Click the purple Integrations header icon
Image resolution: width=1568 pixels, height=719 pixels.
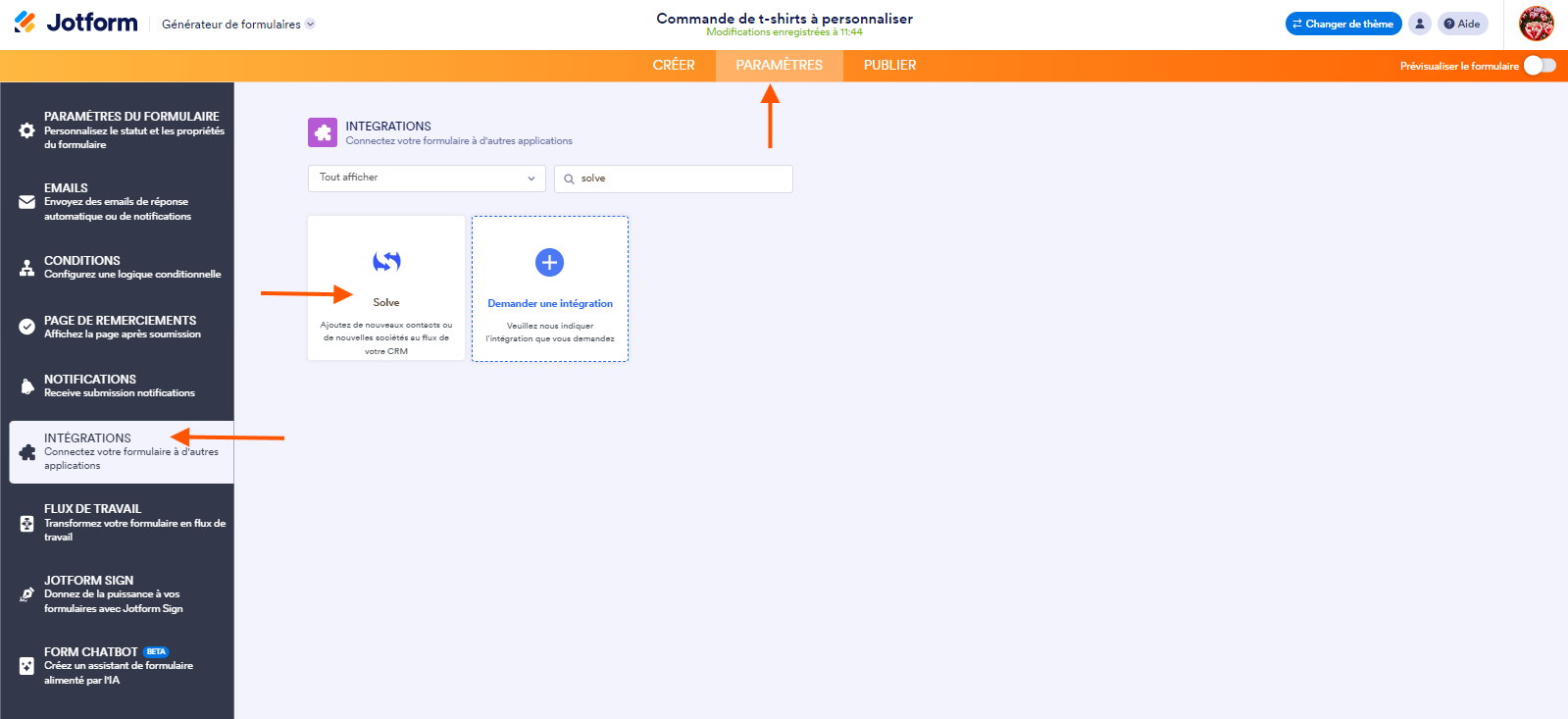click(323, 132)
